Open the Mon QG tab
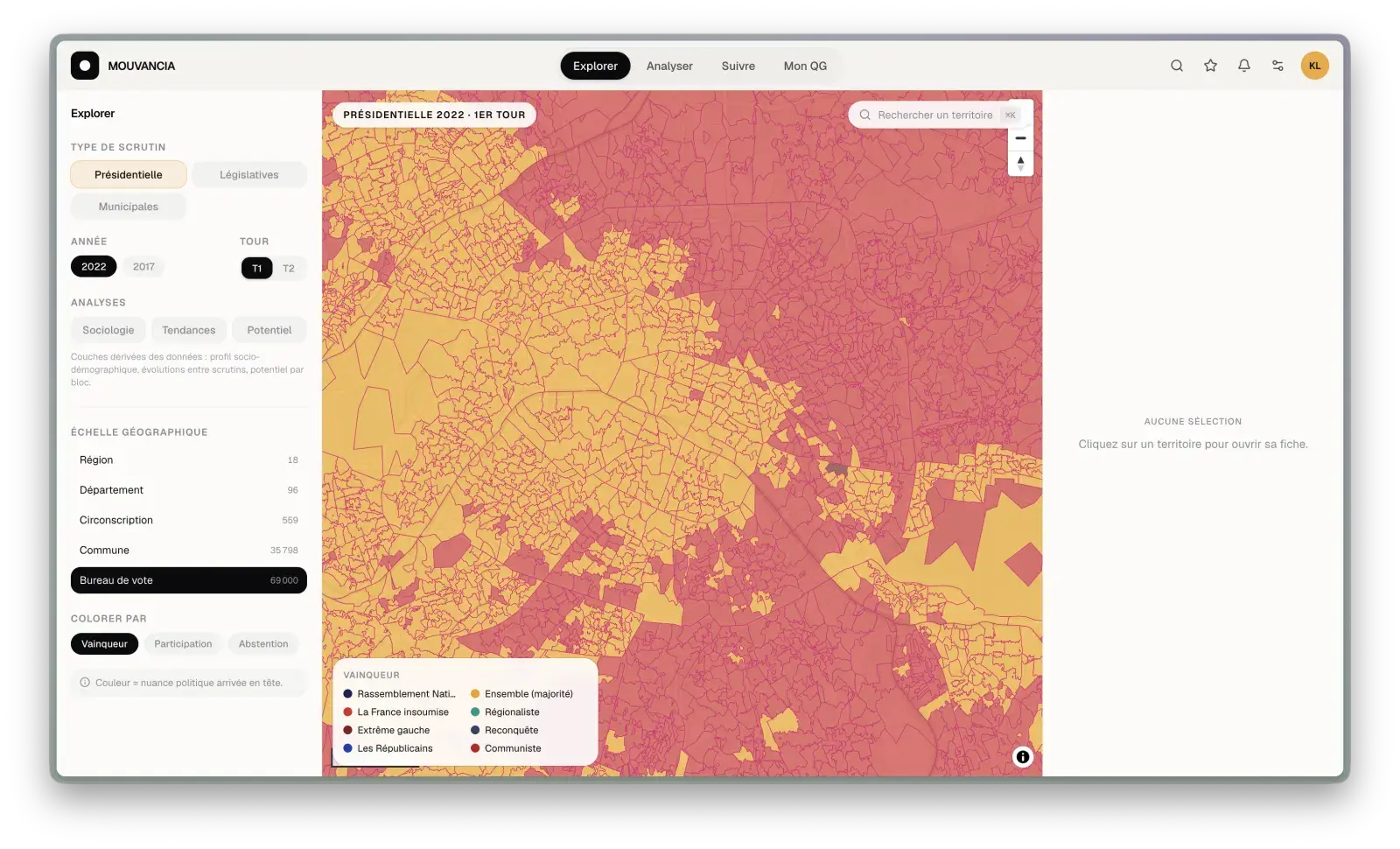Viewport: 1400px width, 849px height. pos(805,66)
